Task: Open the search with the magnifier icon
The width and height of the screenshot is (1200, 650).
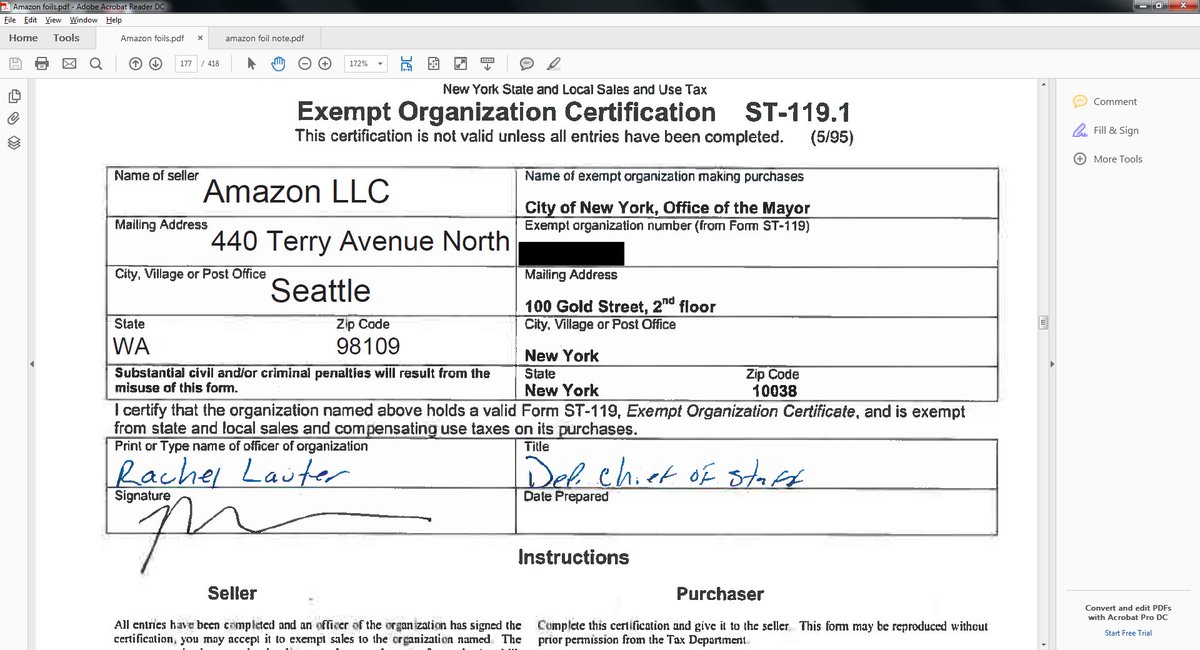Action: pos(95,63)
